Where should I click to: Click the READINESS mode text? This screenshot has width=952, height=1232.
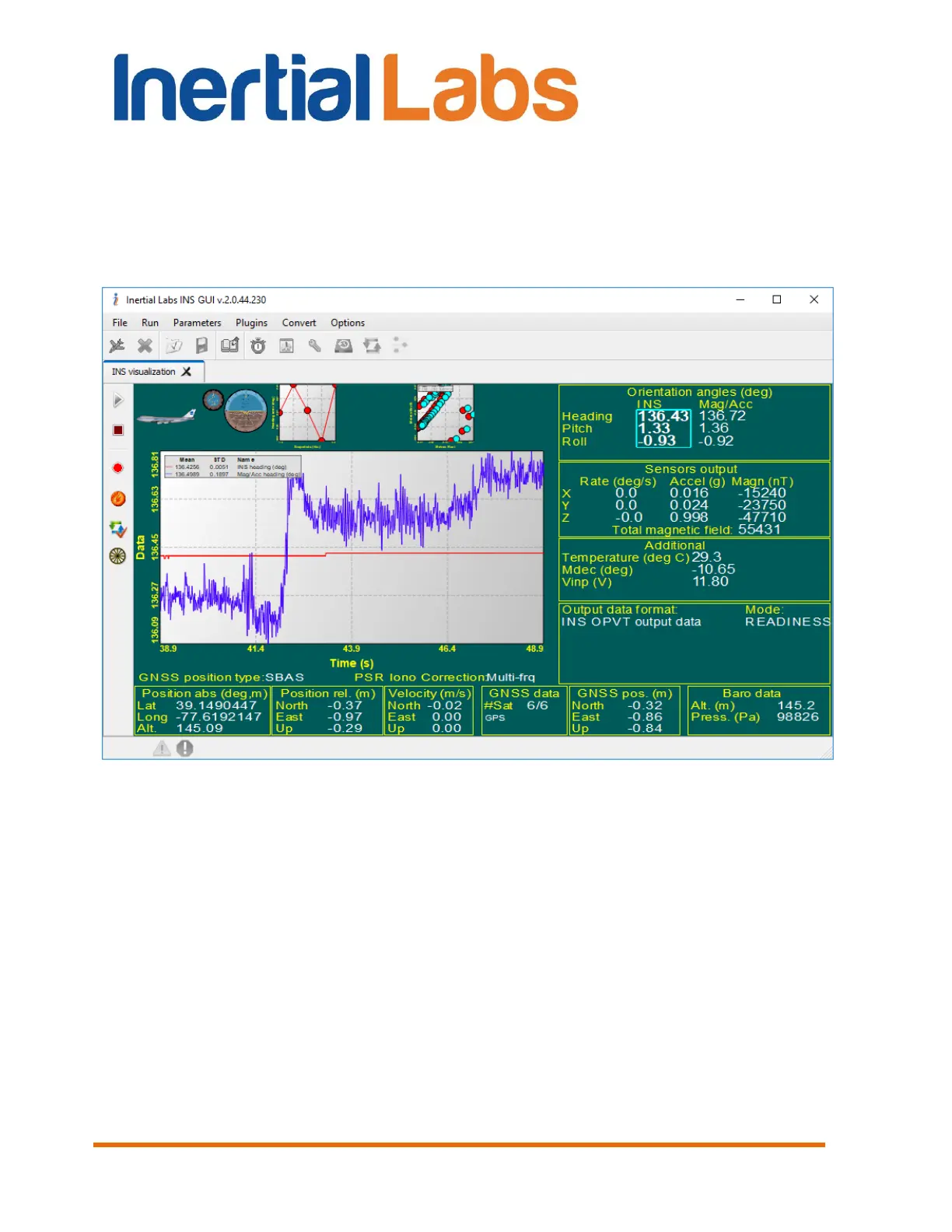point(787,622)
